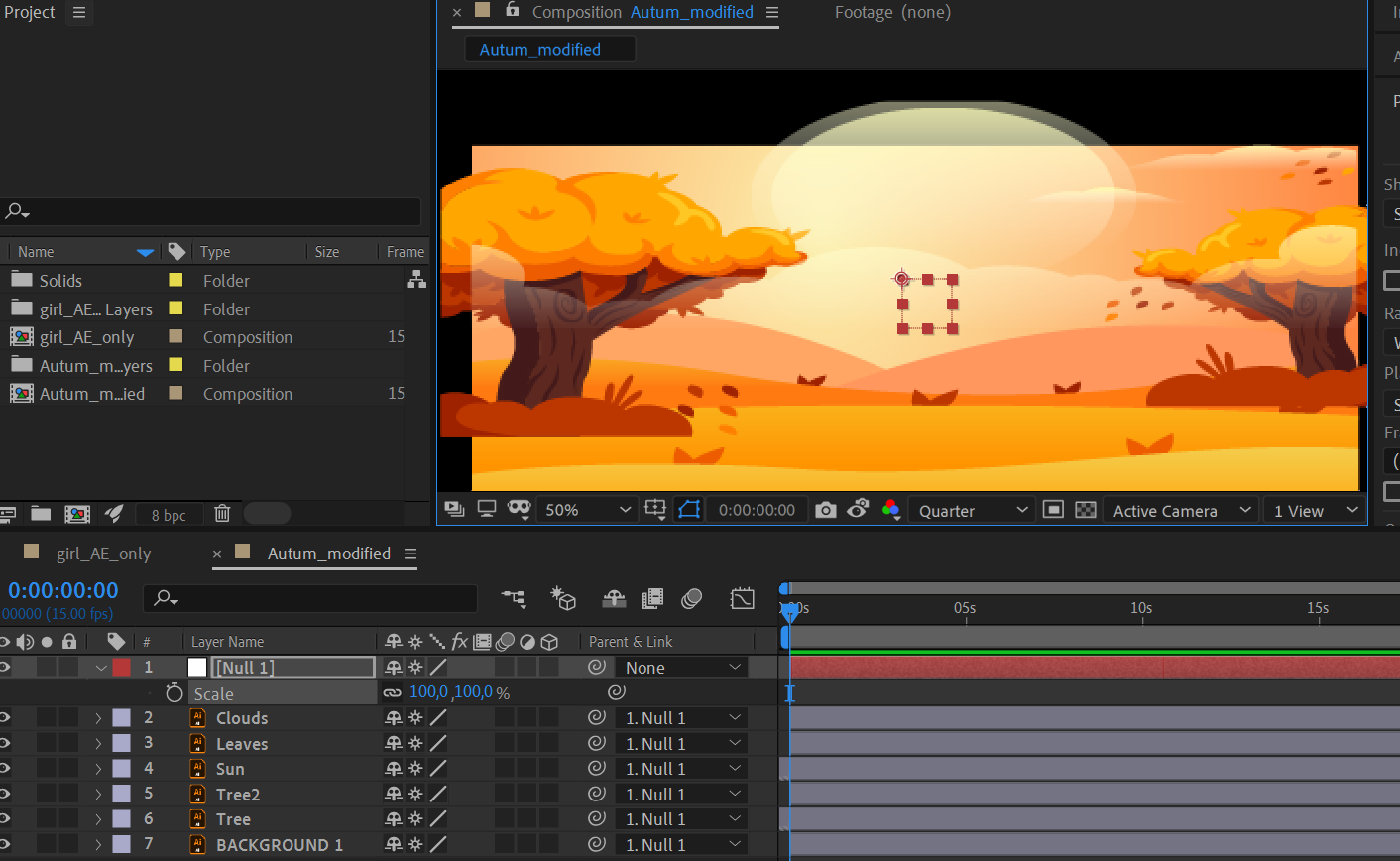Expand the Tree2 layer properties
Viewport: 1400px width, 861px height.
(98, 795)
